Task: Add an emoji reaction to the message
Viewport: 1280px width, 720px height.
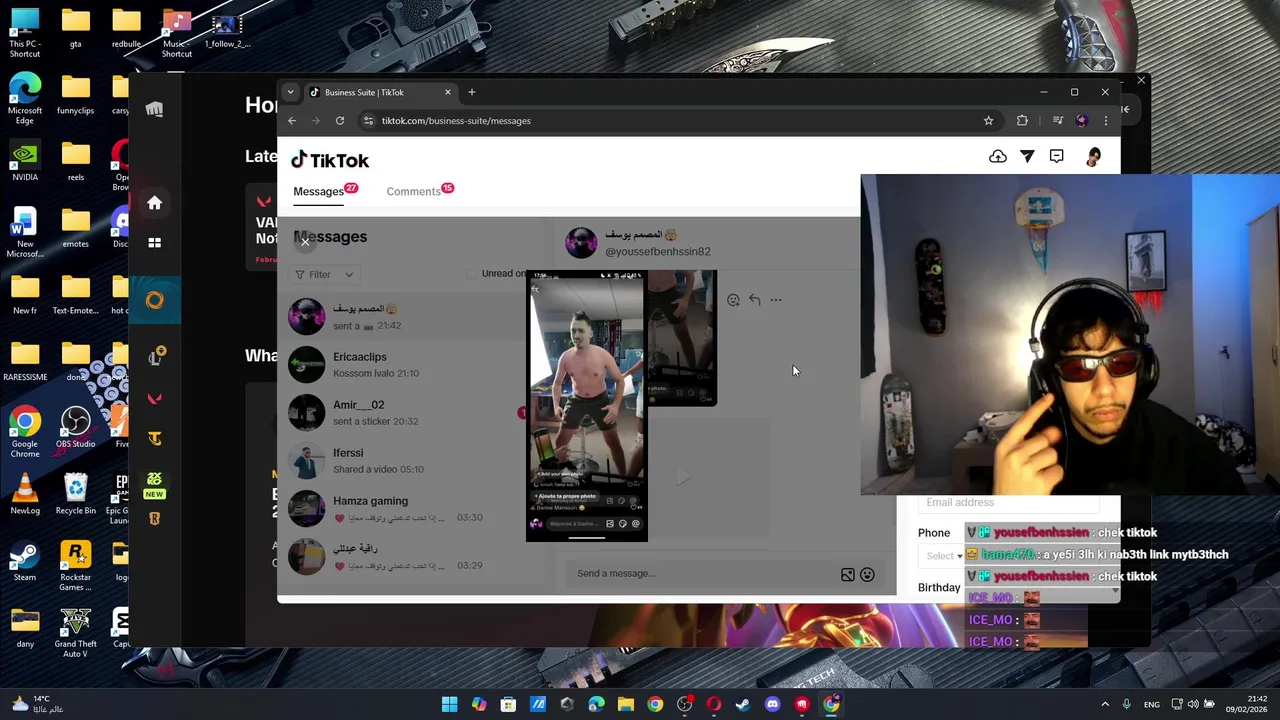Action: pyautogui.click(x=733, y=299)
